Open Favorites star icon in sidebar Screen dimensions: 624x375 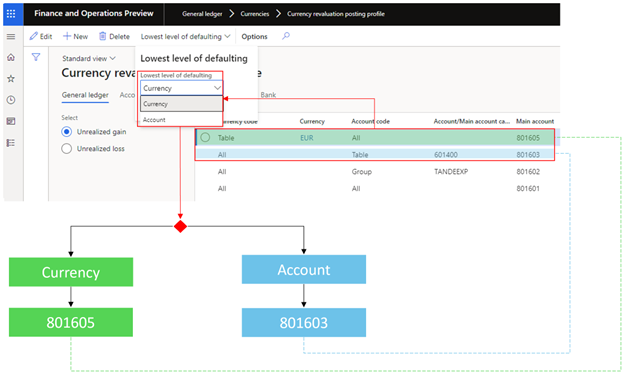(11, 79)
